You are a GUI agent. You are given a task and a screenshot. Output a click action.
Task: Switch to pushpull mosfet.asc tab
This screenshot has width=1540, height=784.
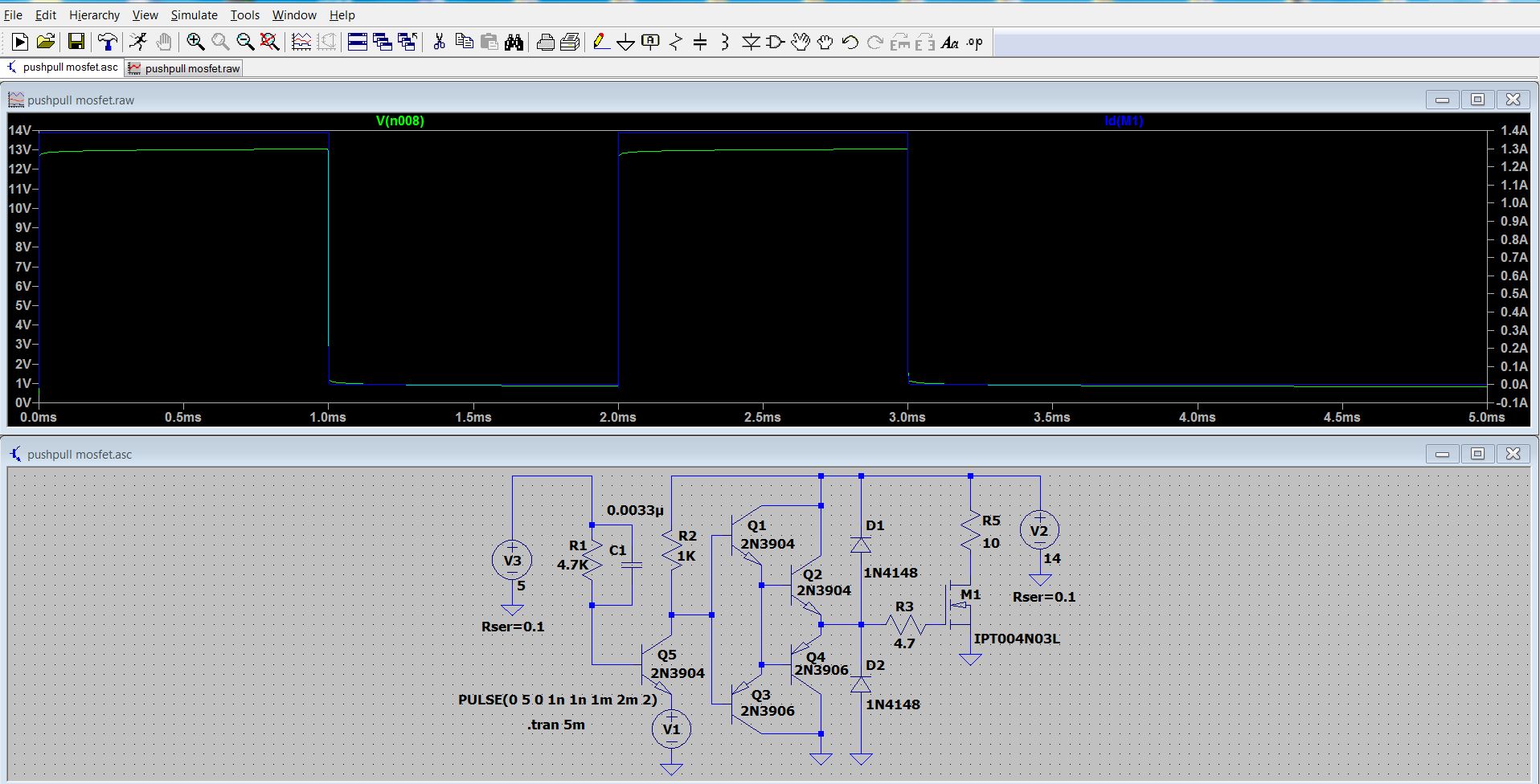click(x=63, y=67)
